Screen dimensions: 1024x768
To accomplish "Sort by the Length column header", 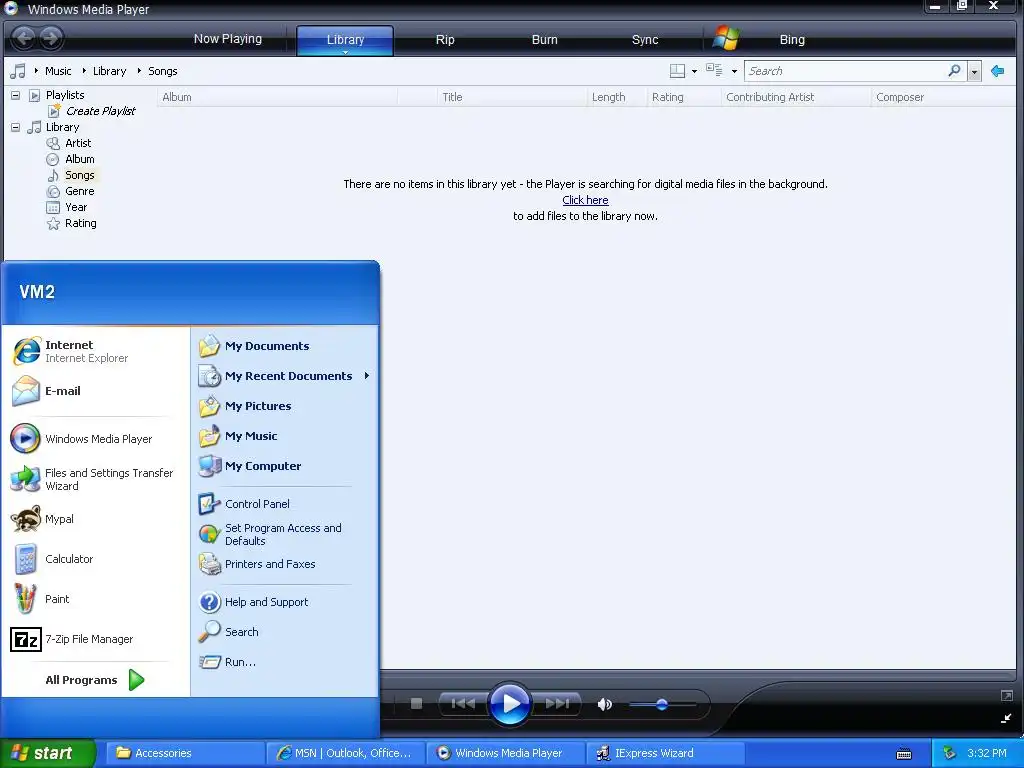I will point(616,97).
